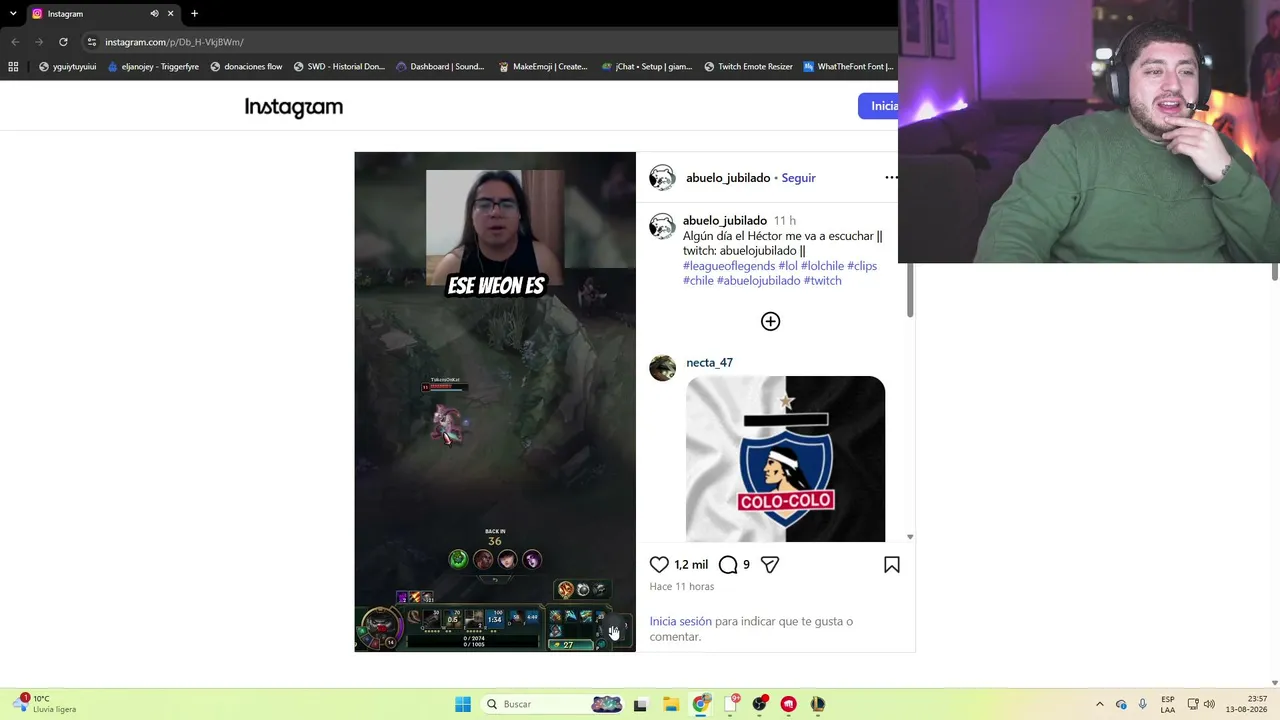Follow the #lolchile hashtag
1280x720 pixels.
[x=822, y=266]
